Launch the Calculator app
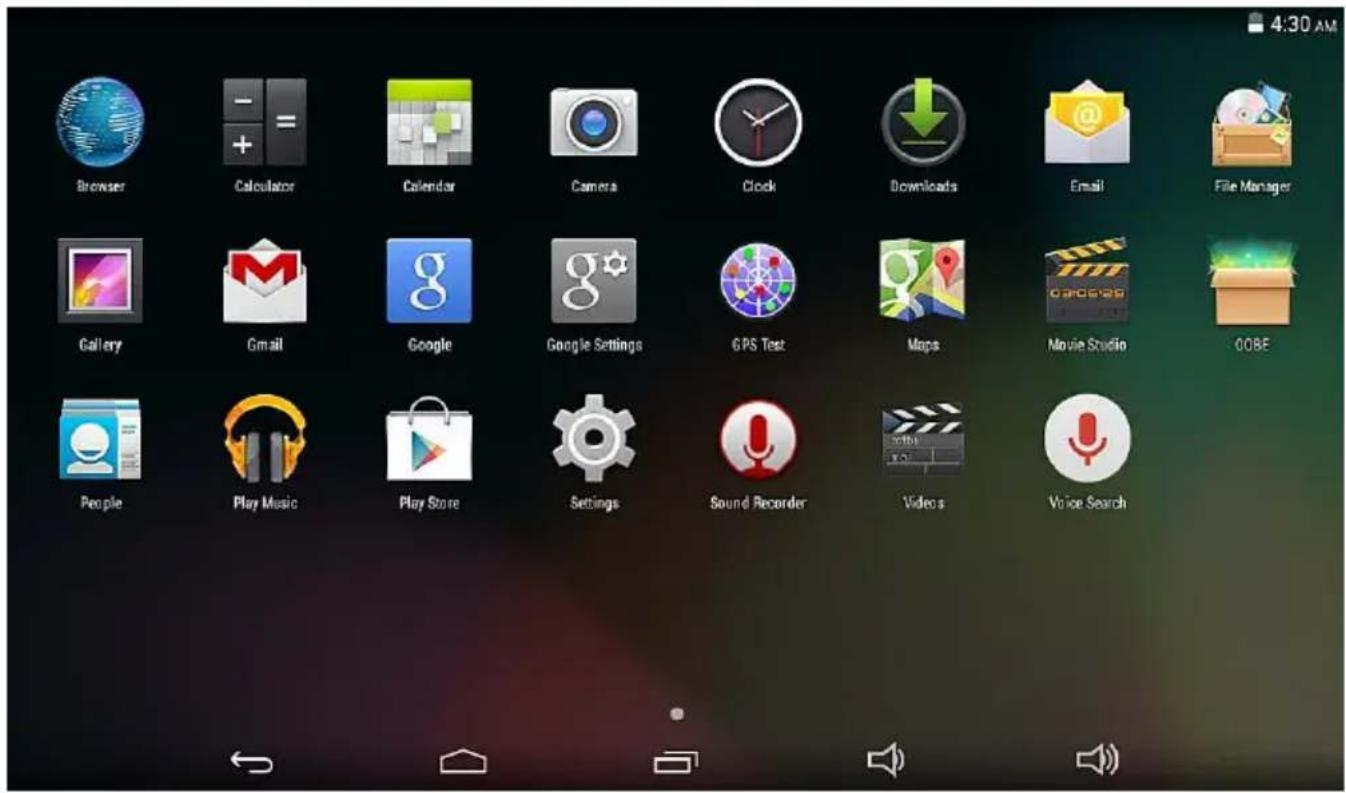The image size is (1346, 793). click(264, 122)
